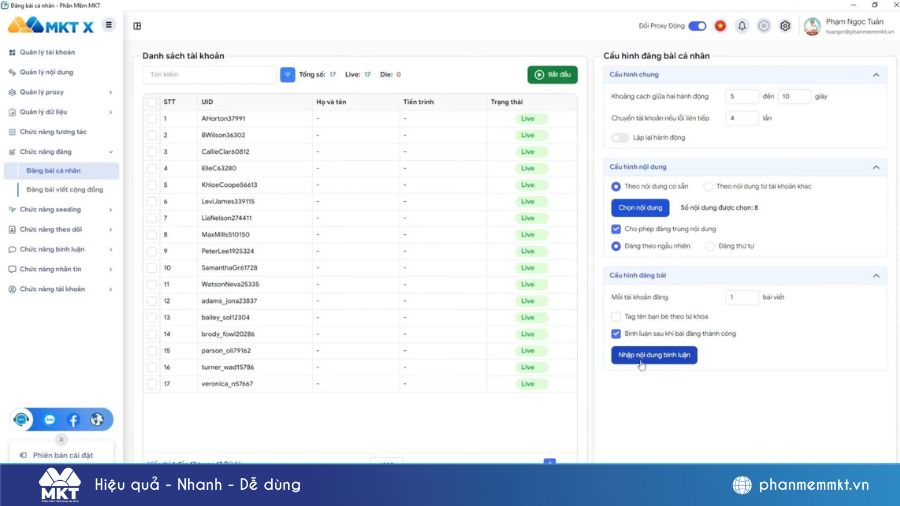Click the hamburger menu icon beside logo
This screenshot has height=506, width=900.
click(x=108, y=25)
